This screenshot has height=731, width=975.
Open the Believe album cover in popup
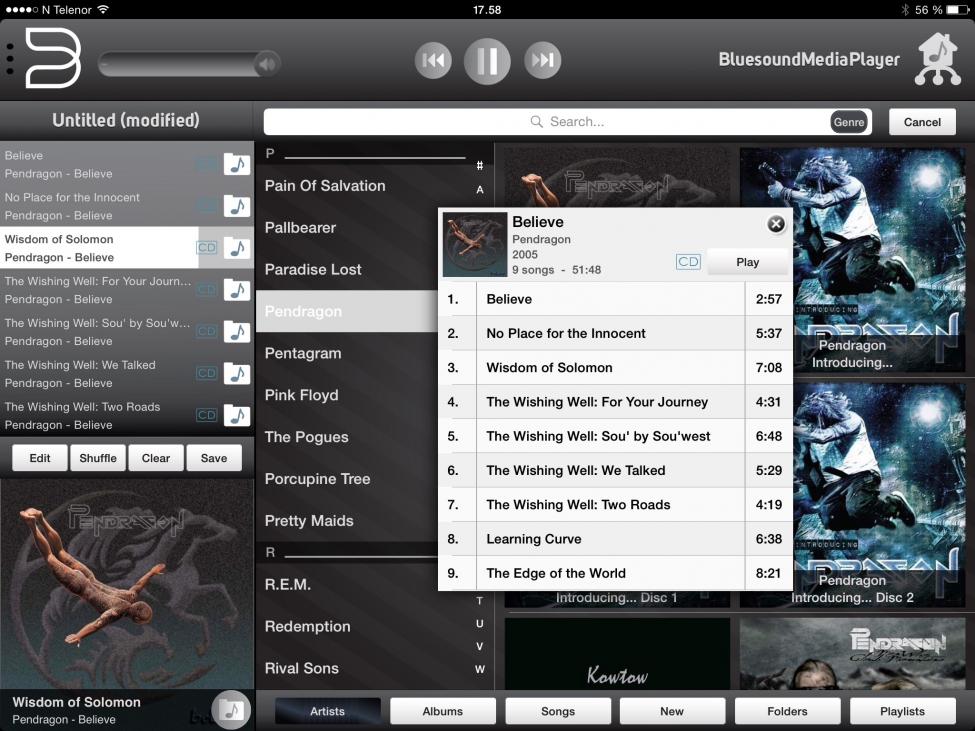(475, 244)
